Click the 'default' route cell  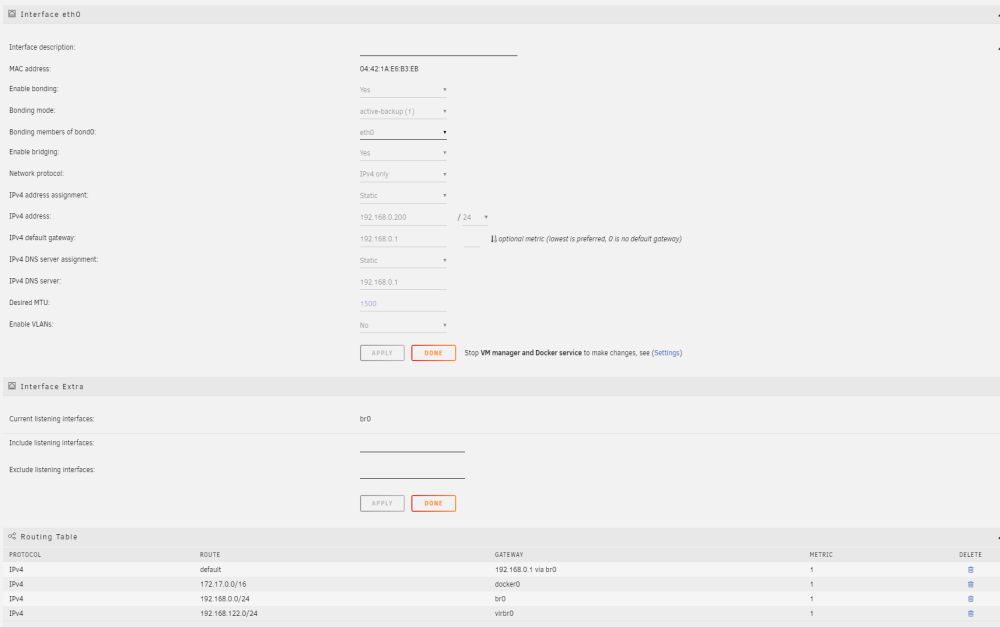[x=210, y=570]
